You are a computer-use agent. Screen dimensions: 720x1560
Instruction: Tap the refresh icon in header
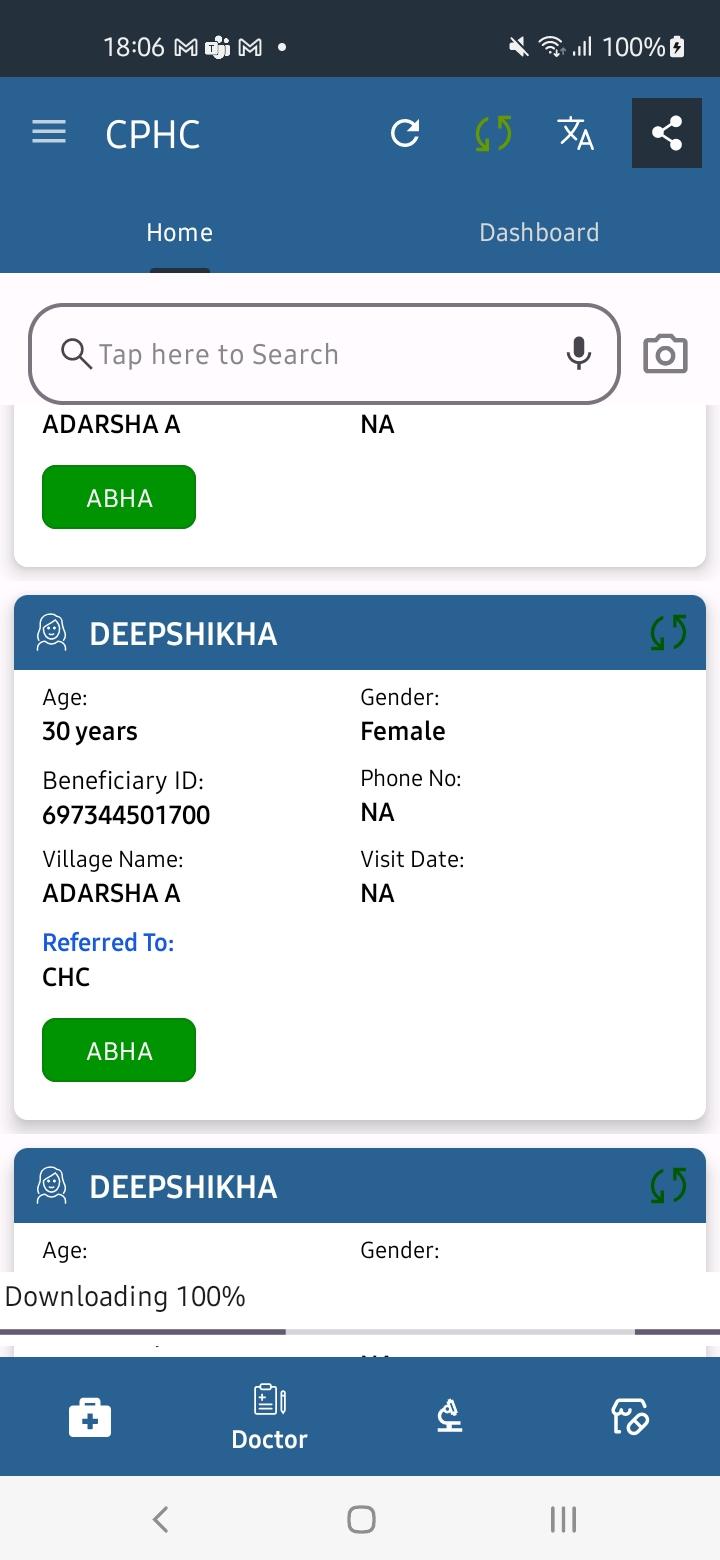405,133
